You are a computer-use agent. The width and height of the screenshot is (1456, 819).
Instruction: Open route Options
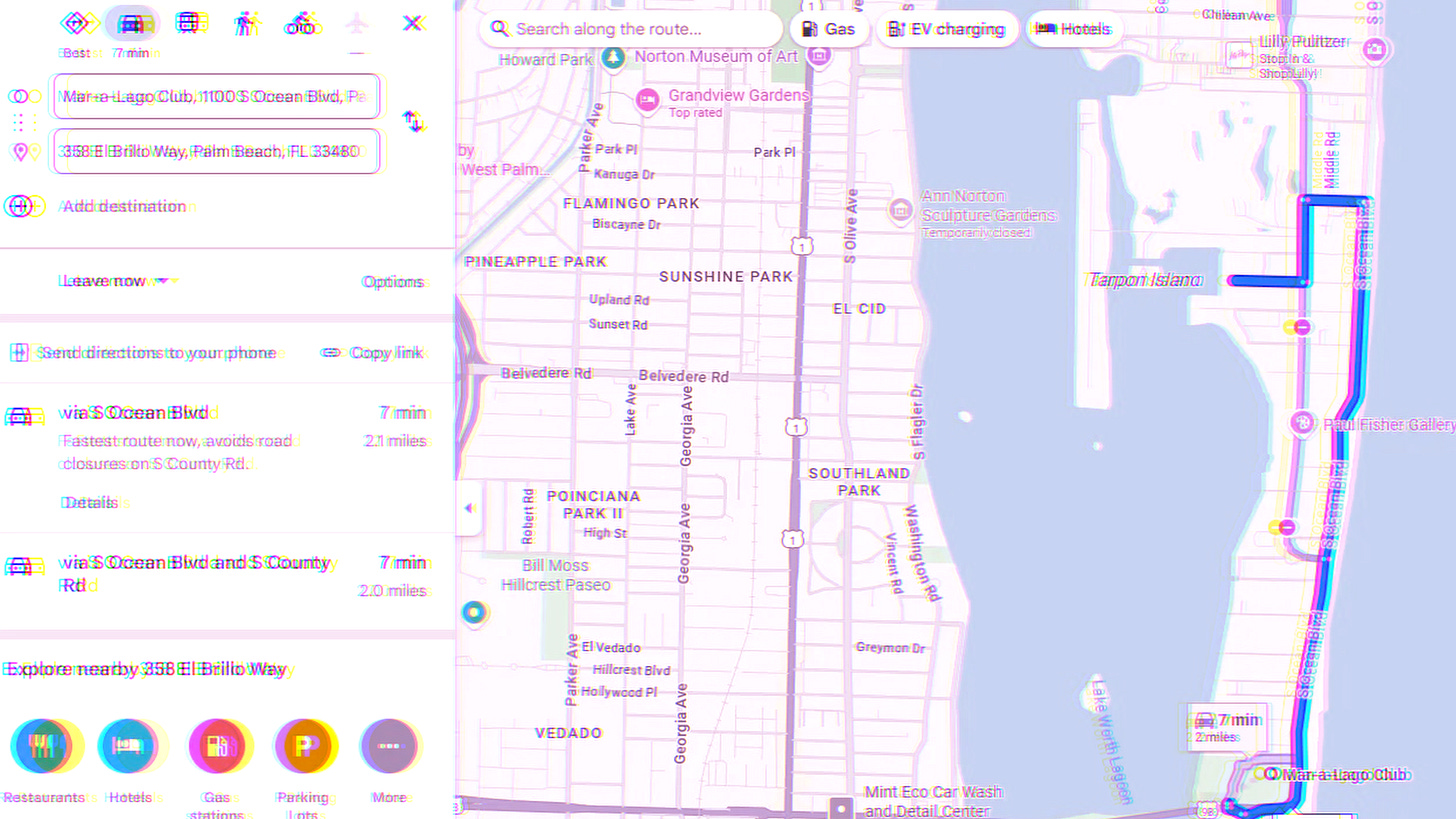(393, 282)
